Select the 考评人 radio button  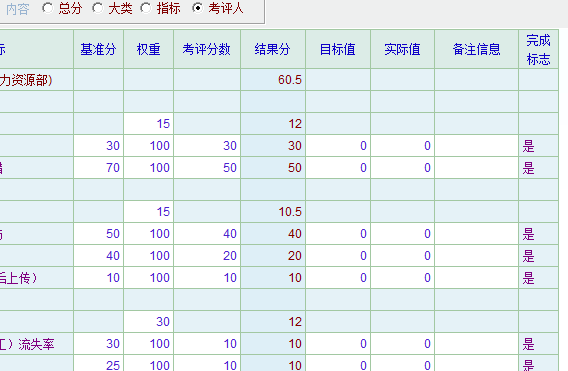(x=197, y=8)
